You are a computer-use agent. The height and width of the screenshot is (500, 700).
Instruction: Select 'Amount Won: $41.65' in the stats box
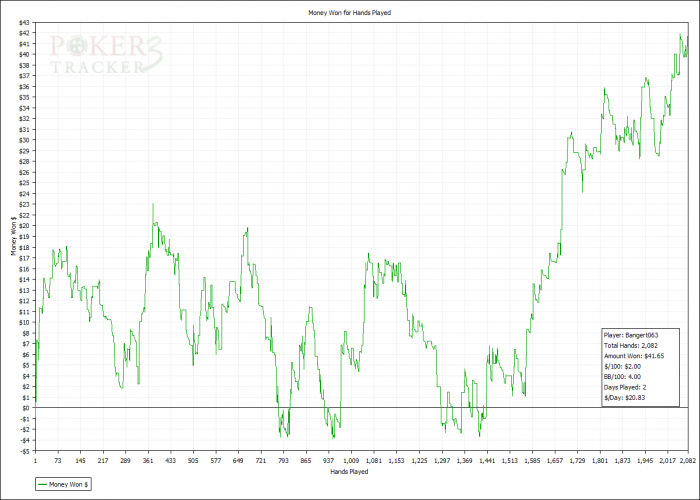tap(633, 356)
